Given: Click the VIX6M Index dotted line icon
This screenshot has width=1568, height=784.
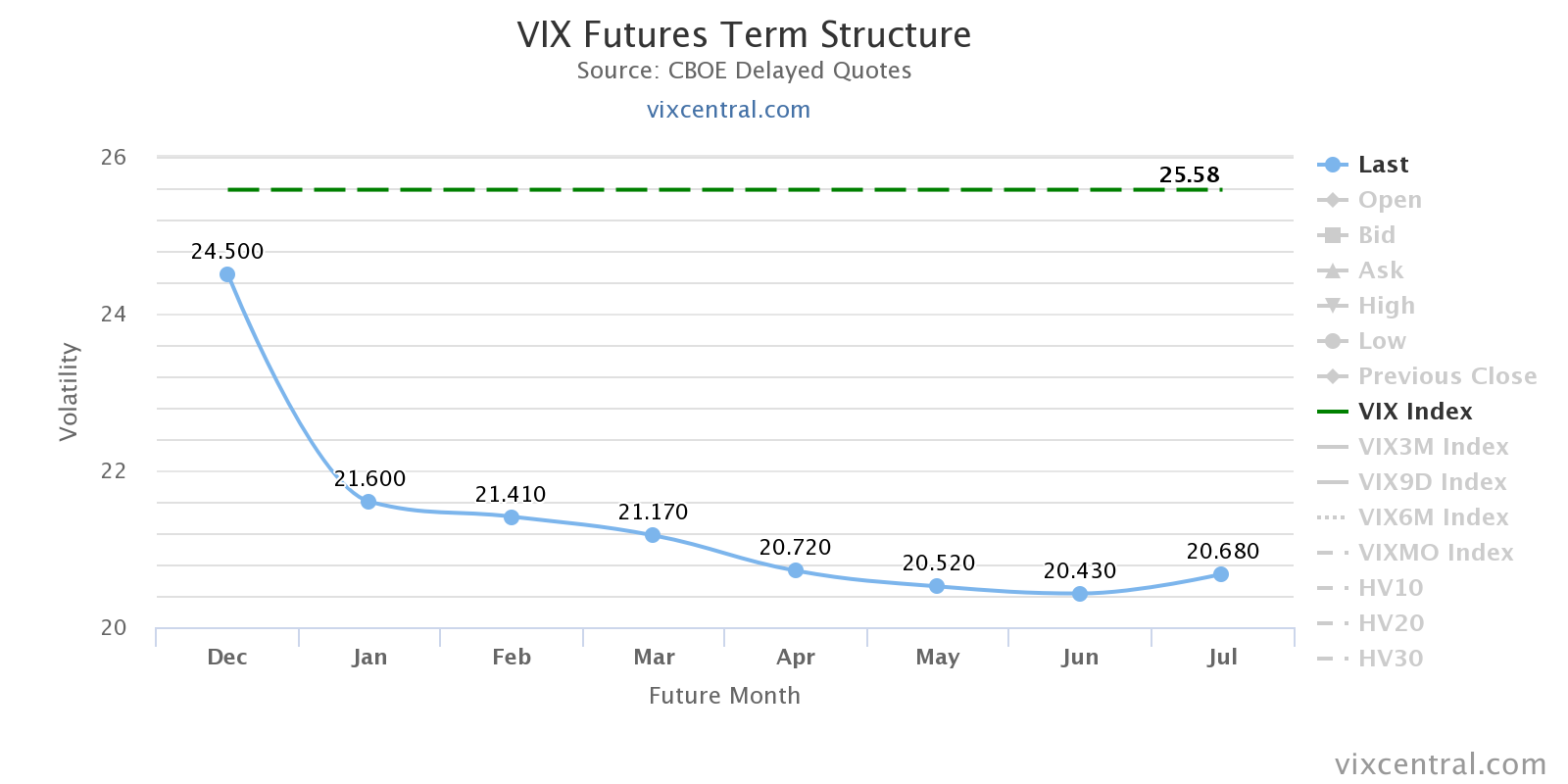Looking at the screenshot, I should click(x=1333, y=517).
